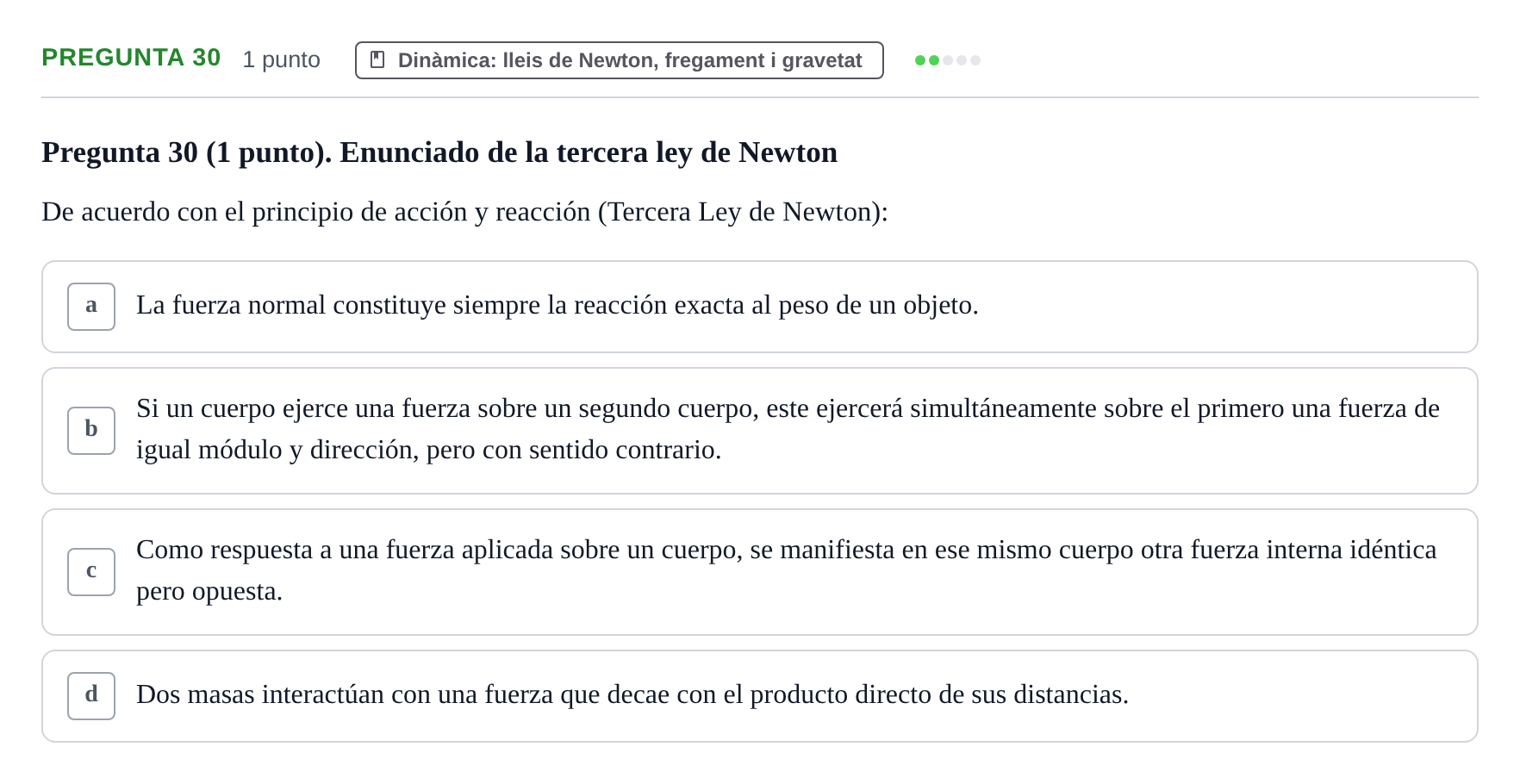Select answer option b letter box
The width and height of the screenshot is (1520, 784).
91,431
